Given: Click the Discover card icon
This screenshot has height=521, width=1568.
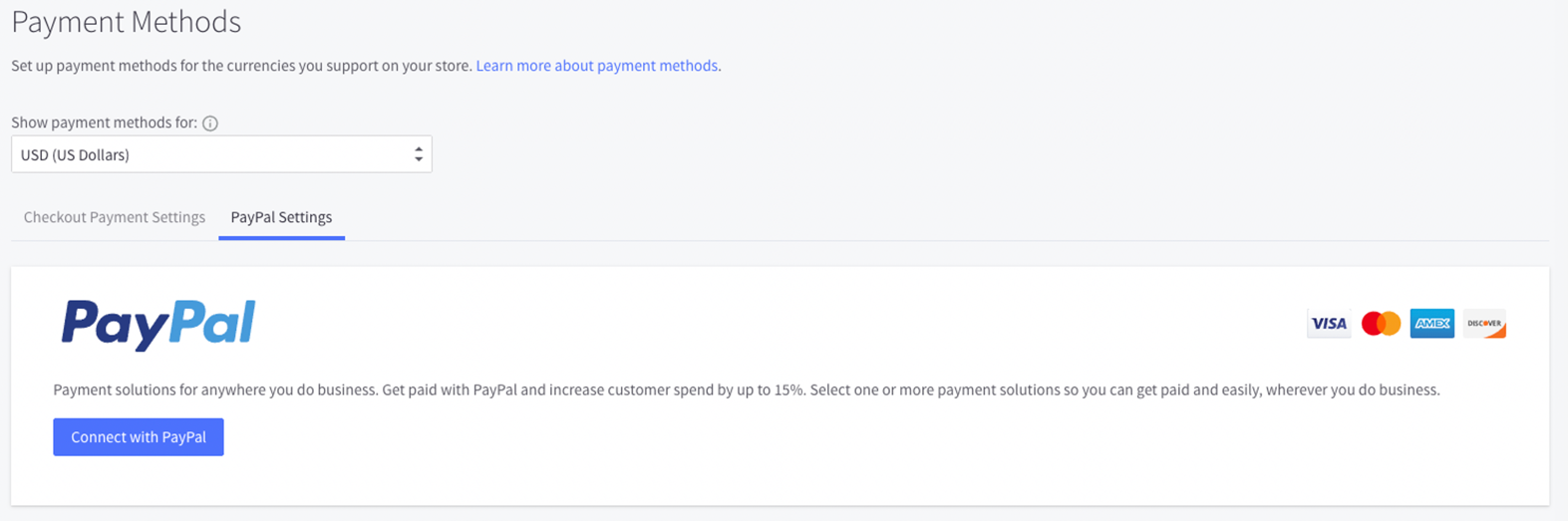Looking at the screenshot, I should [1484, 324].
